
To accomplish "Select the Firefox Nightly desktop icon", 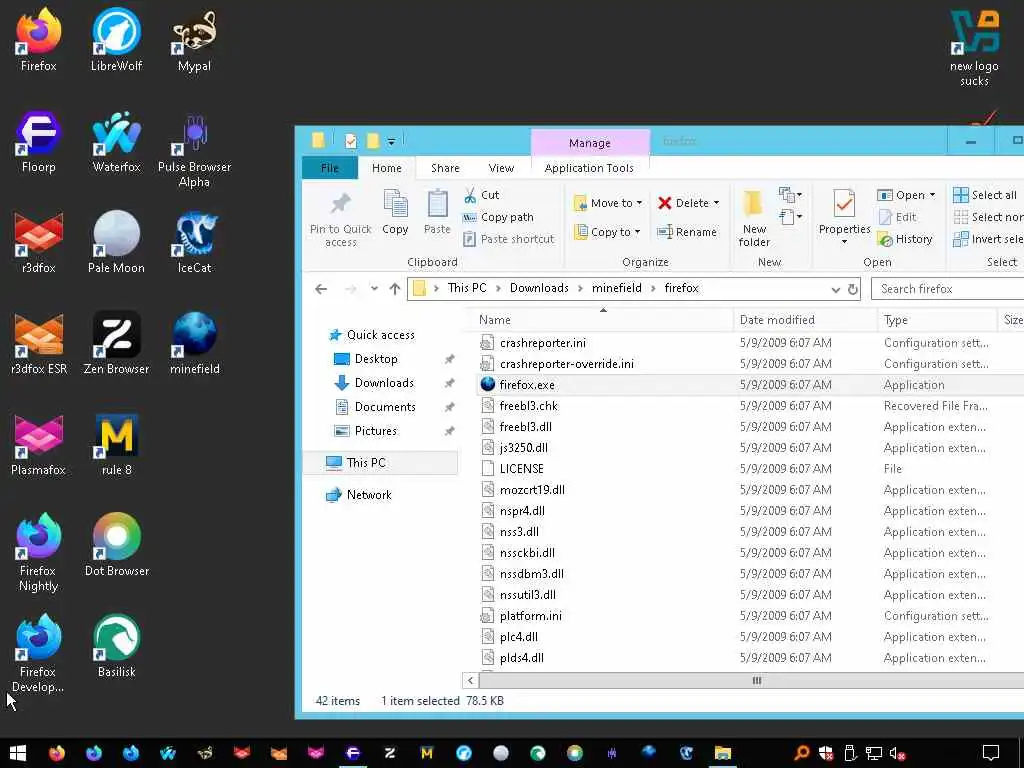I will click(39, 552).
